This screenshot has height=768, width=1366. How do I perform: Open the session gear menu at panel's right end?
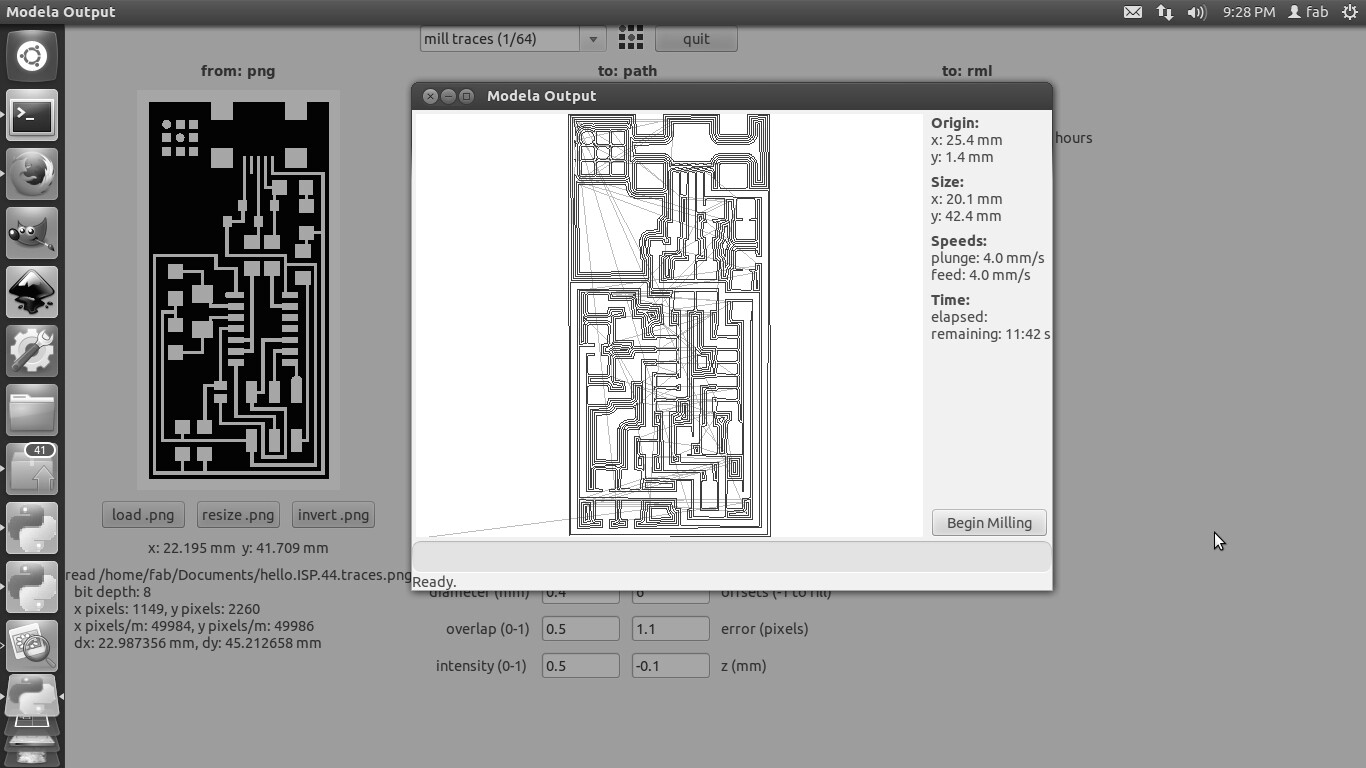[x=1349, y=12]
